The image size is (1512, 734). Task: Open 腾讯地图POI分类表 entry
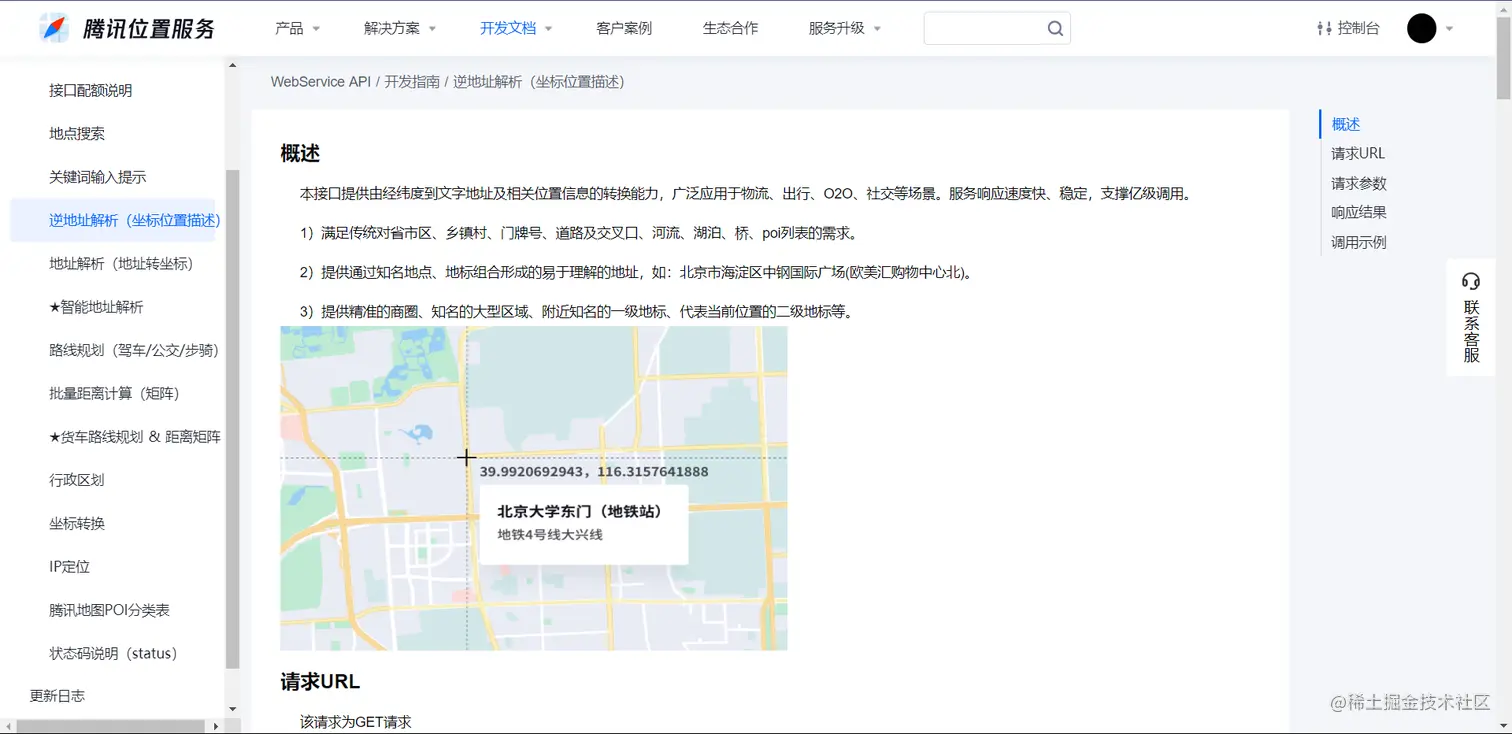click(x=109, y=610)
